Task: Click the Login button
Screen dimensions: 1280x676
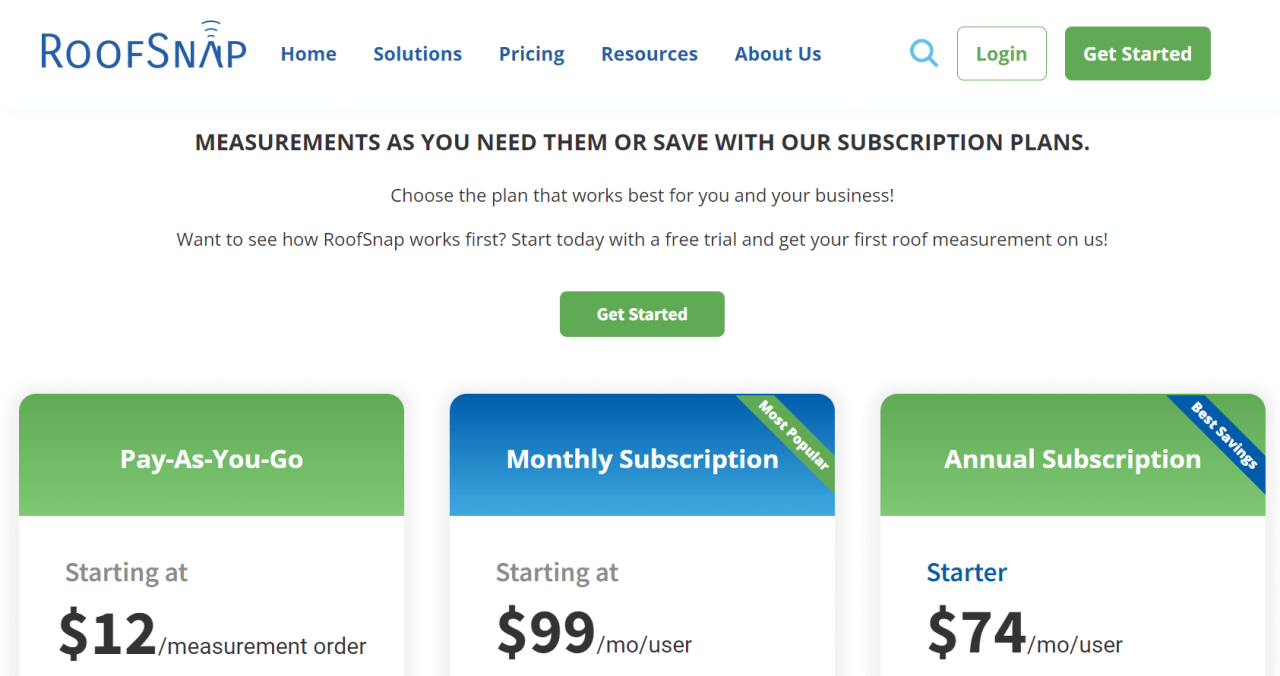Action: tap(1001, 53)
